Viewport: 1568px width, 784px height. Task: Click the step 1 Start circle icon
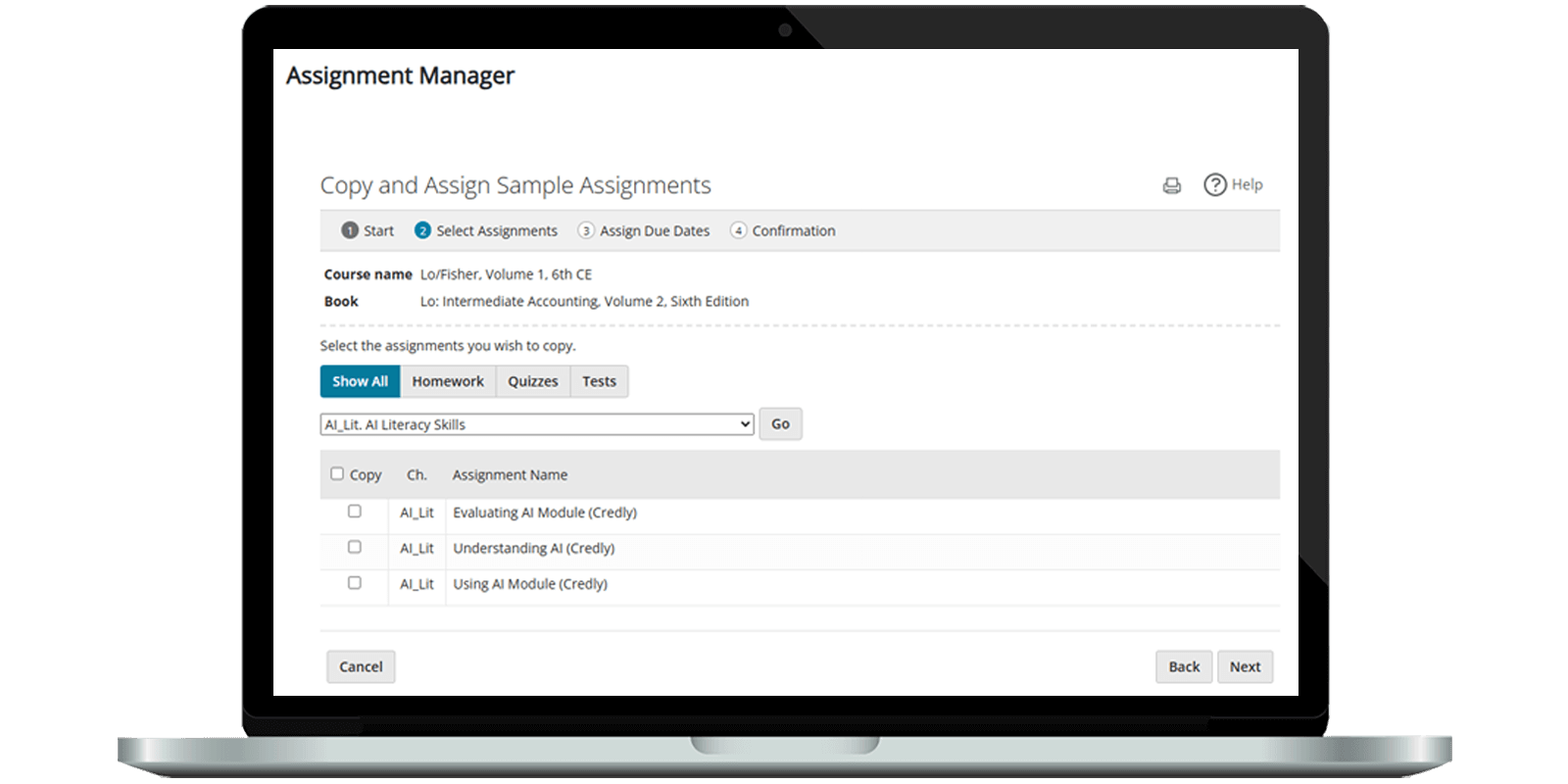click(x=349, y=230)
